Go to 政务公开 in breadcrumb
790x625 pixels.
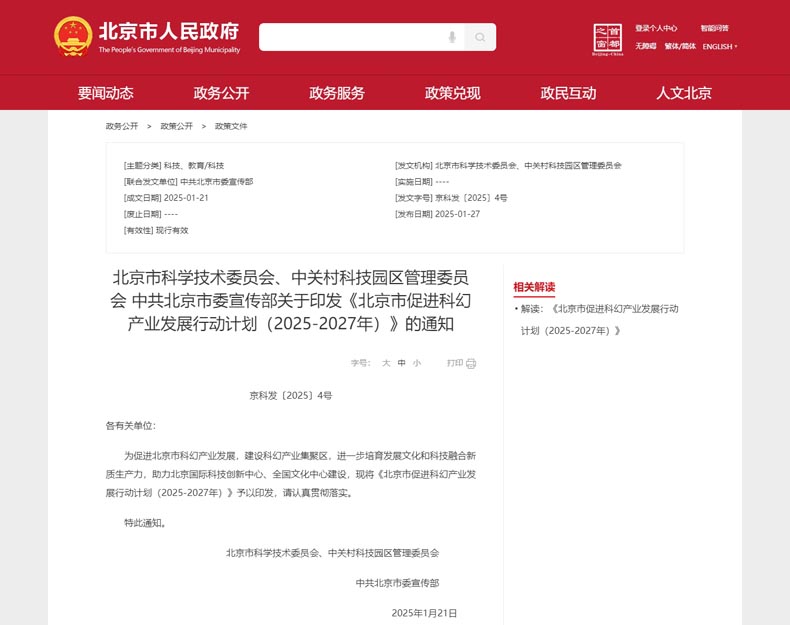(x=121, y=126)
